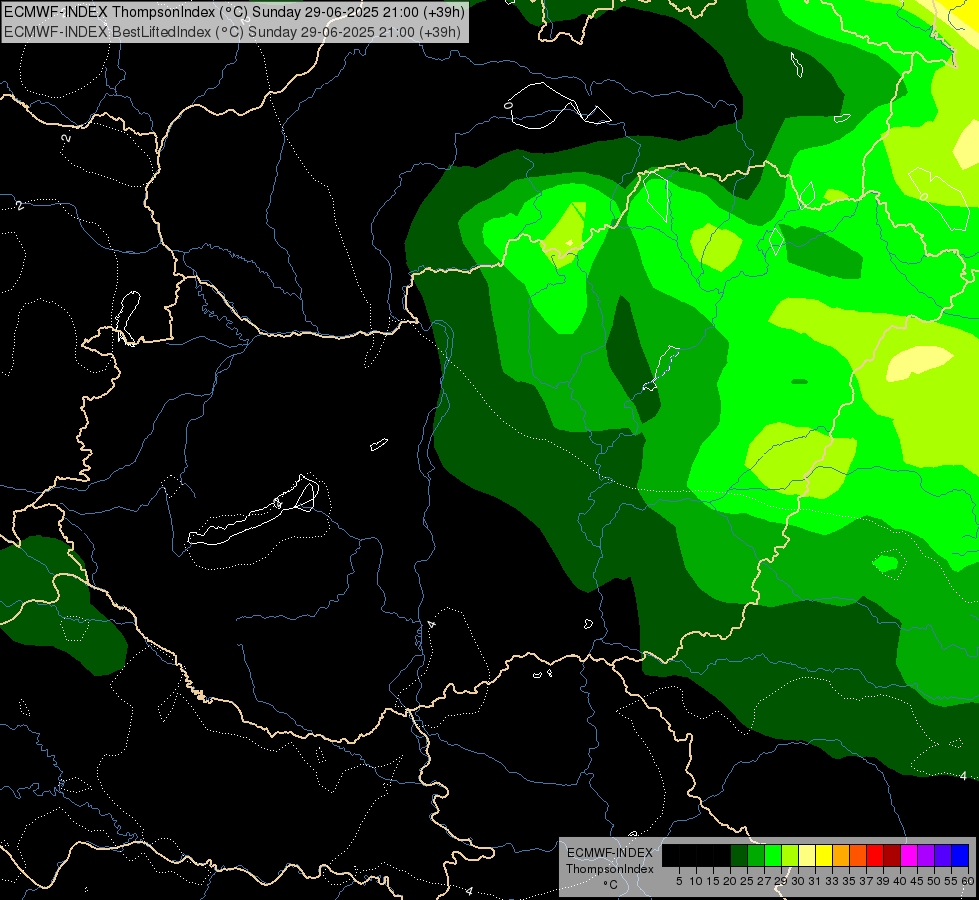
Task: Pick the magenta 40–45 legend swatch
Action: [x=909, y=855]
